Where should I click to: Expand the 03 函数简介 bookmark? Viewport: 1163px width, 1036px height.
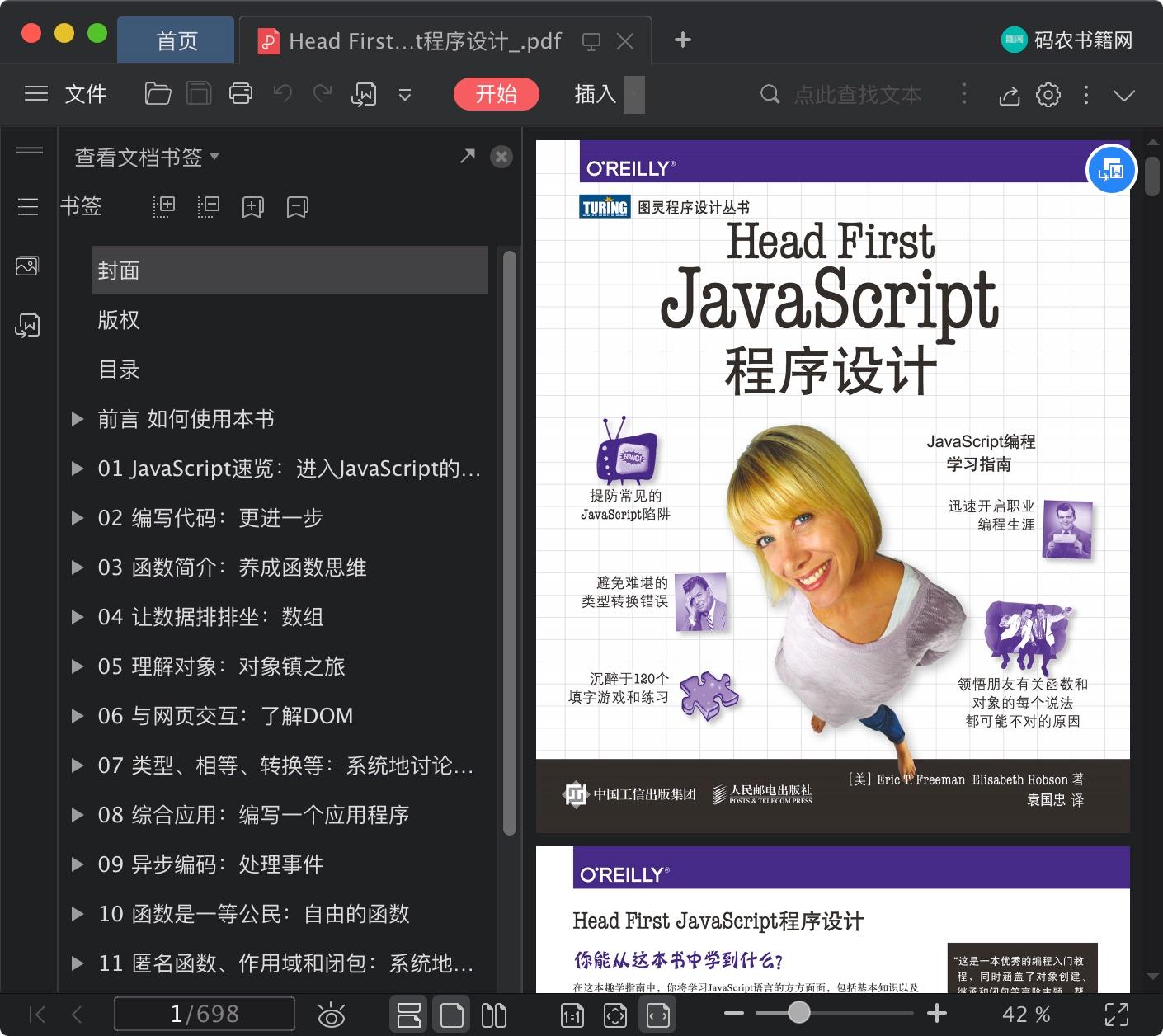(78, 567)
